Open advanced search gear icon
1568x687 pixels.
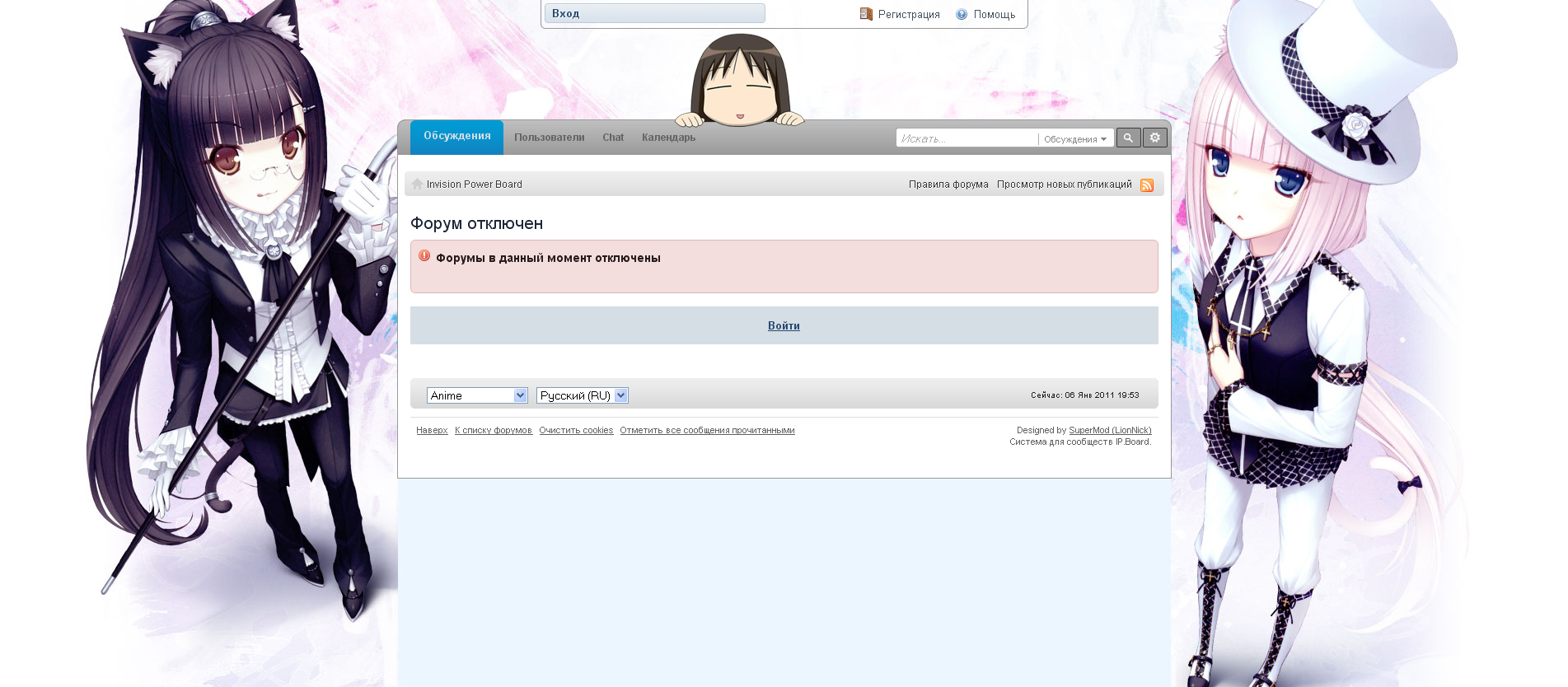click(1154, 138)
